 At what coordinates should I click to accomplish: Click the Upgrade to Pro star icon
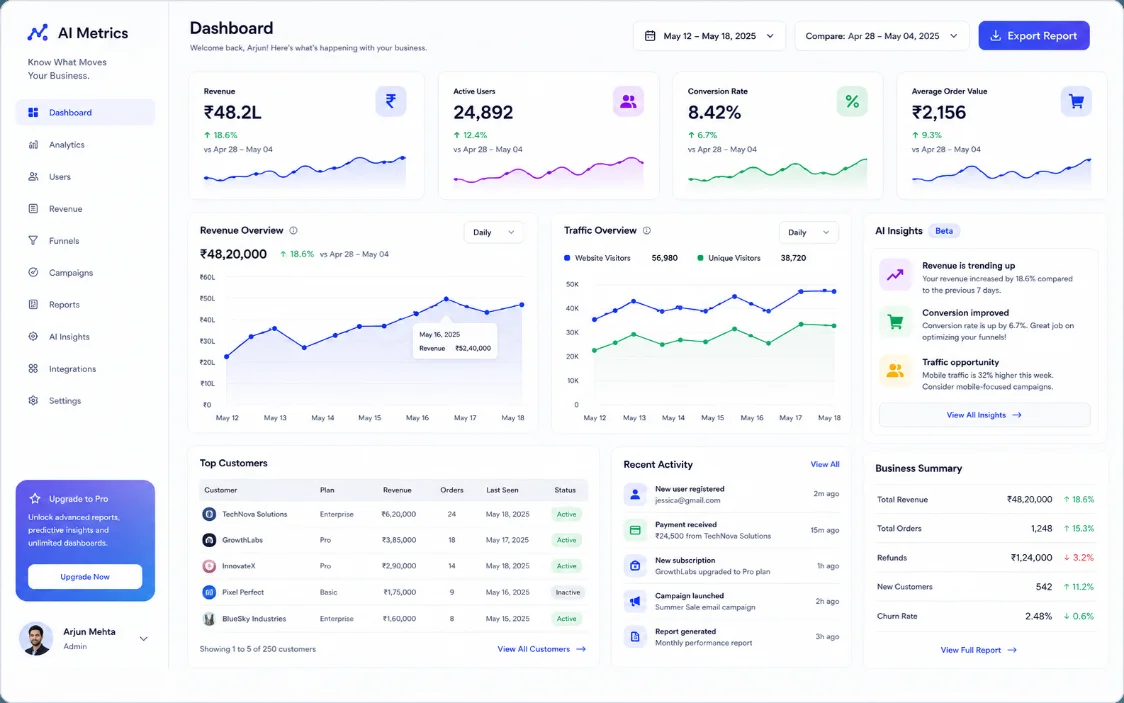pyautogui.click(x=34, y=498)
